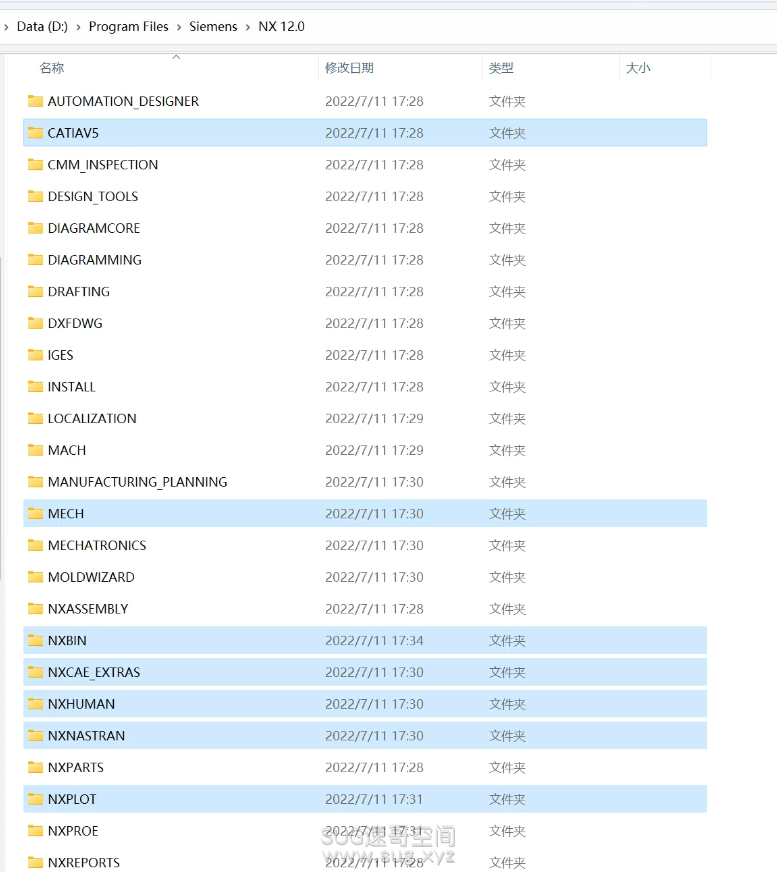Sort by 大小 column header
The height and width of the screenshot is (872, 777).
(638, 68)
